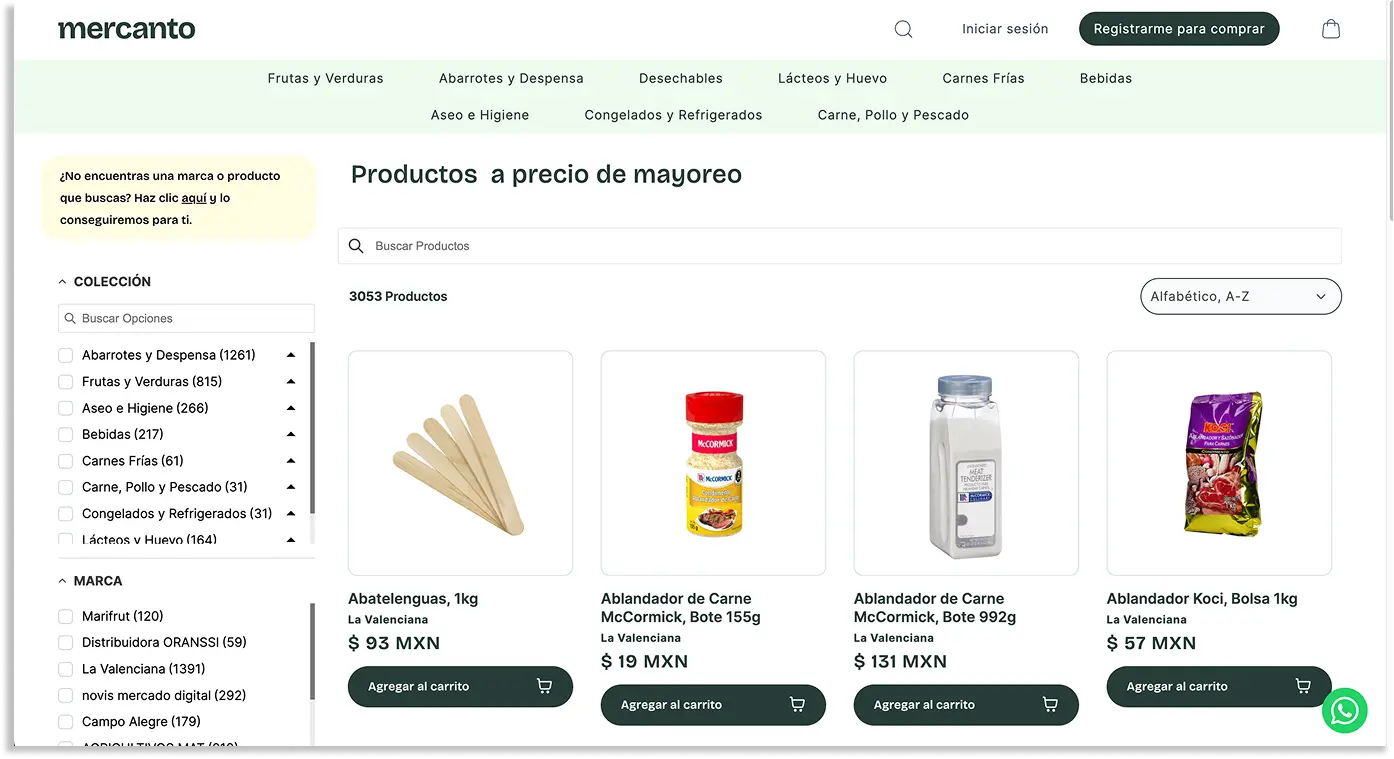Check Distribuidora ORANSSI (59) brand filter
This screenshot has height=759, width=1394.
[x=66, y=642]
